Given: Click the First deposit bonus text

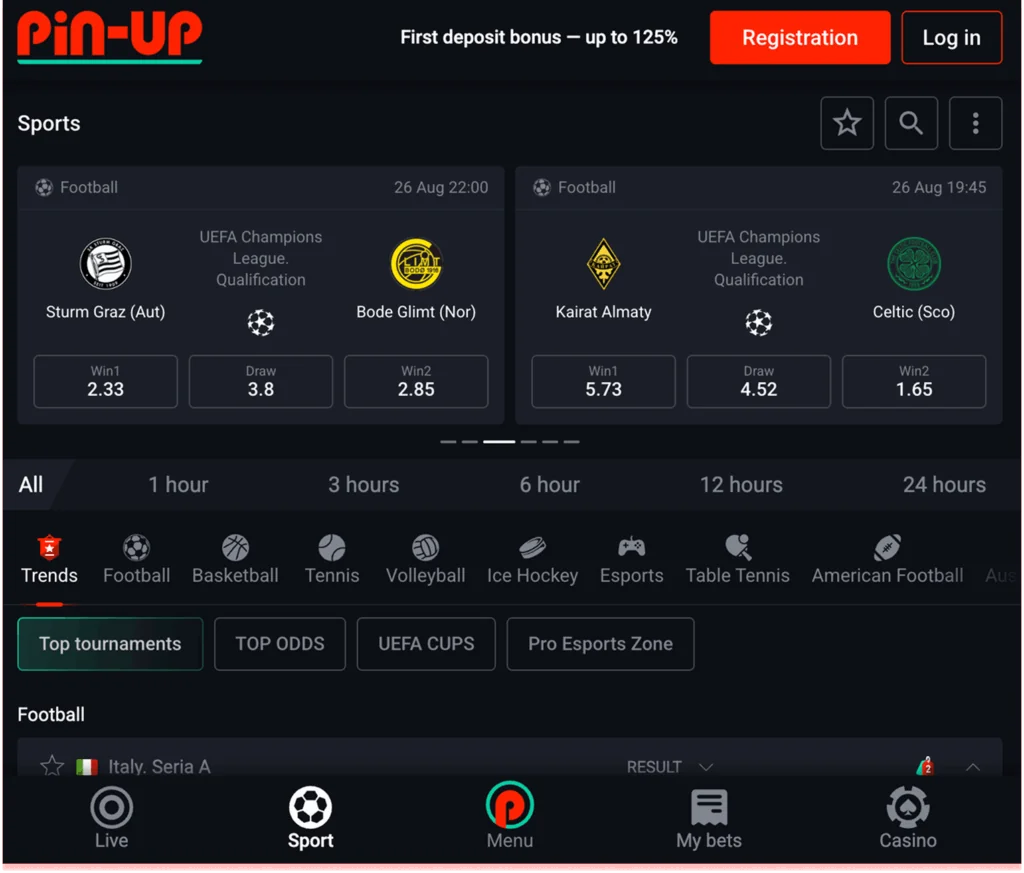Looking at the screenshot, I should tap(539, 37).
